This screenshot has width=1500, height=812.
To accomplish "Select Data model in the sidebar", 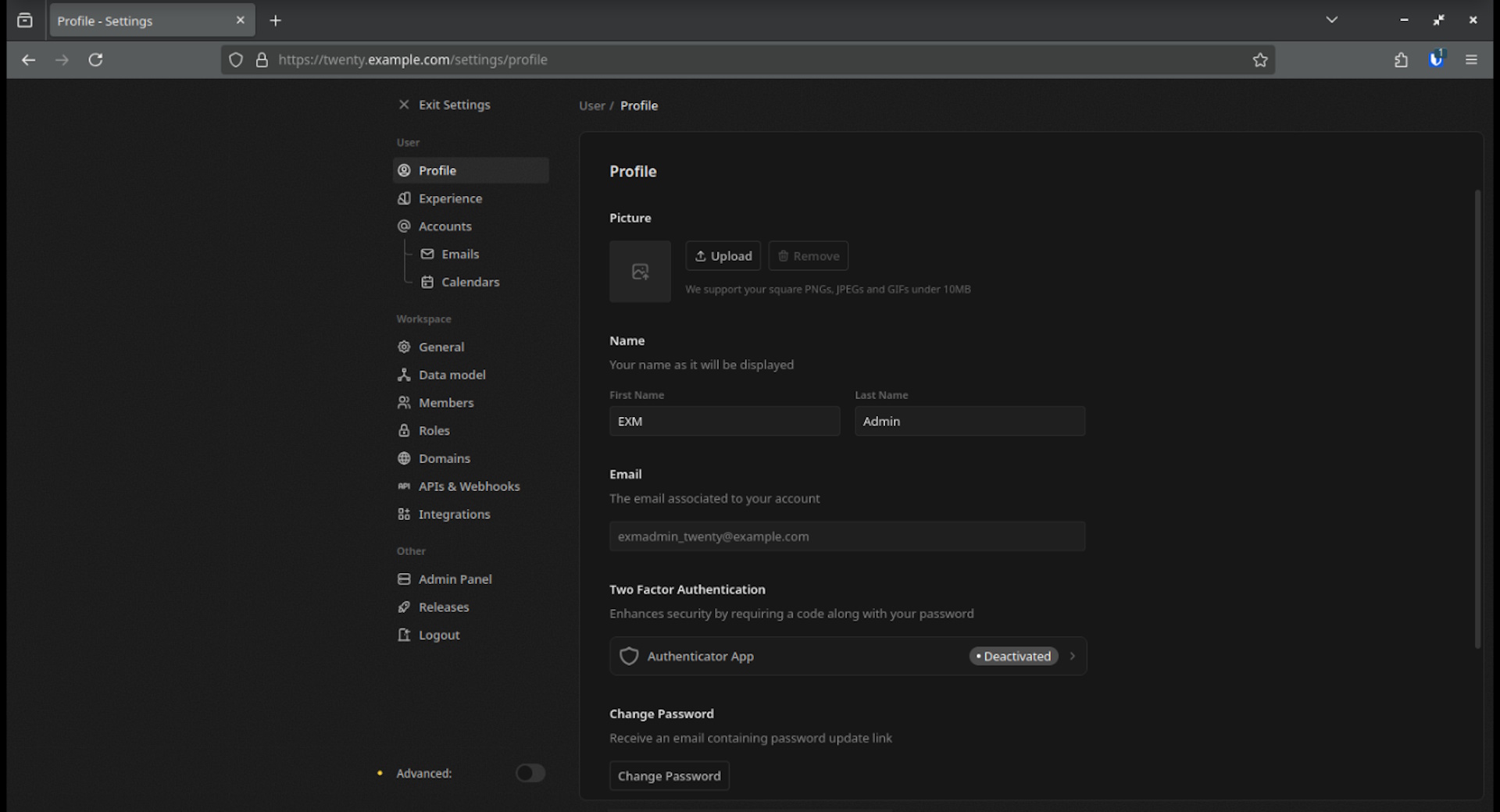I will click(x=452, y=375).
